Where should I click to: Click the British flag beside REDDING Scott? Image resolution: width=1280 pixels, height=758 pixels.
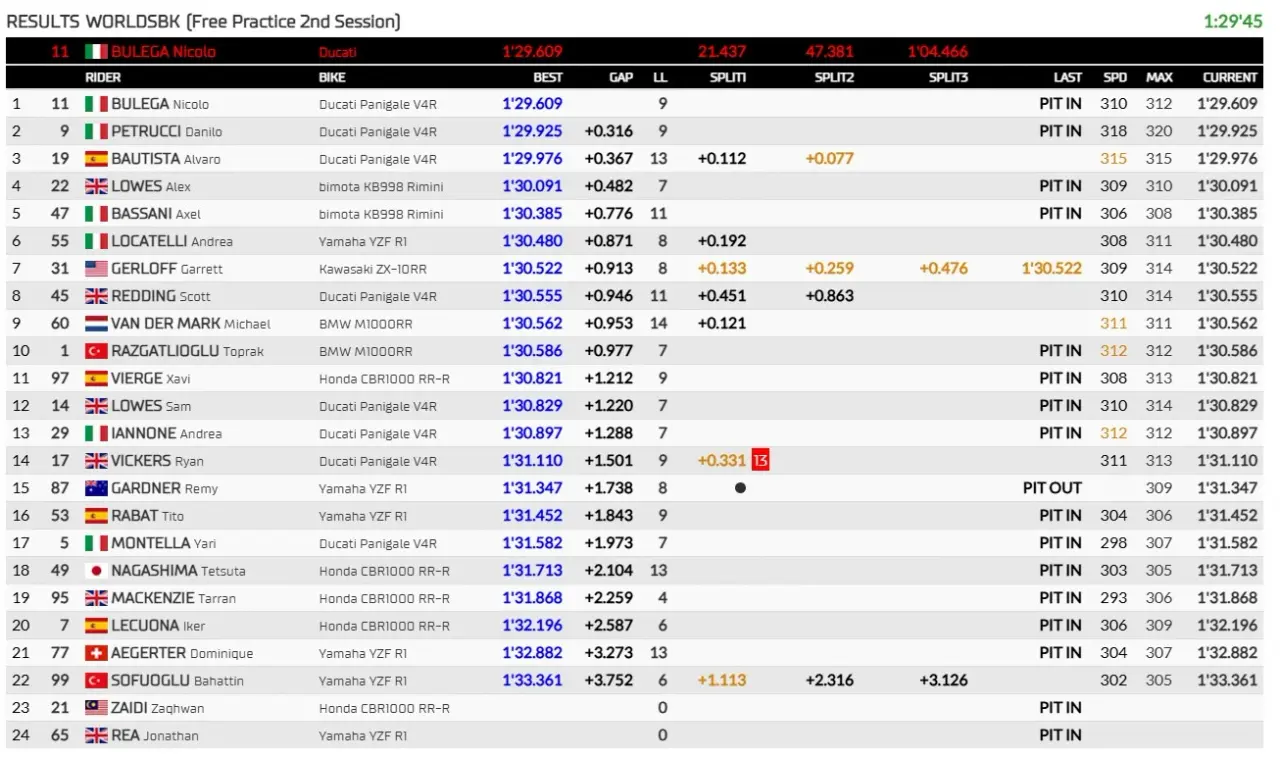click(96, 296)
